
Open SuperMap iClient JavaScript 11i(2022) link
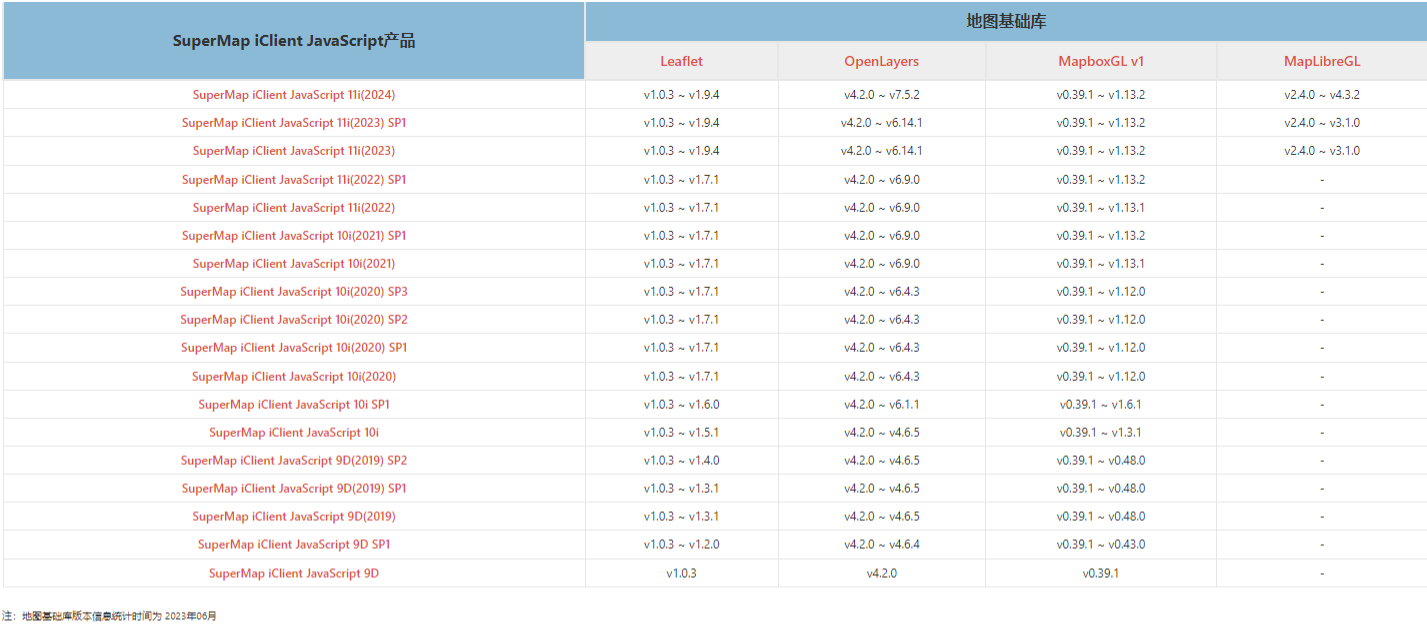pos(294,208)
